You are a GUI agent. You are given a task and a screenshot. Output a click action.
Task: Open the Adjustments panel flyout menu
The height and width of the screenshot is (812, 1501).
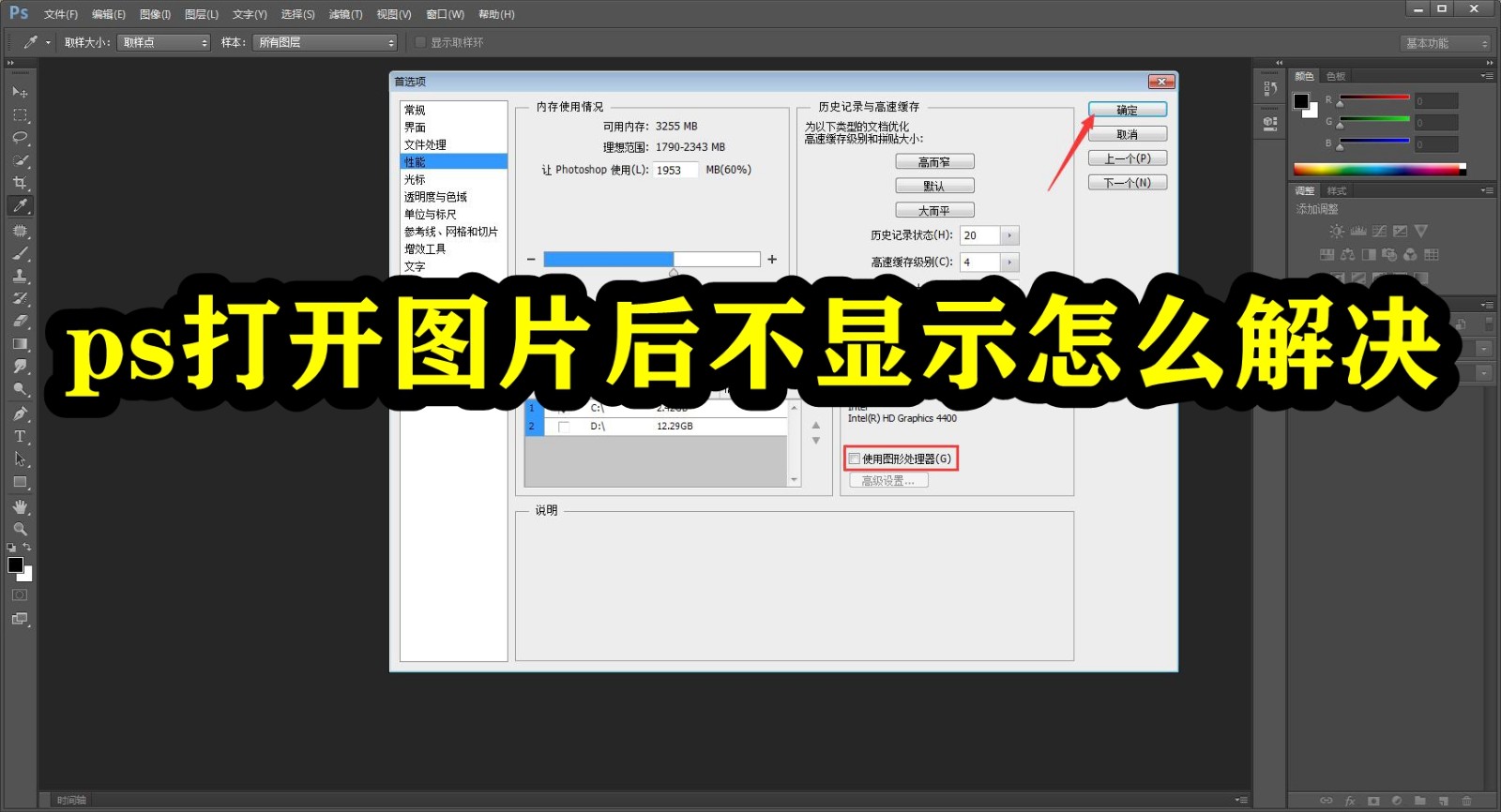[x=1487, y=190]
